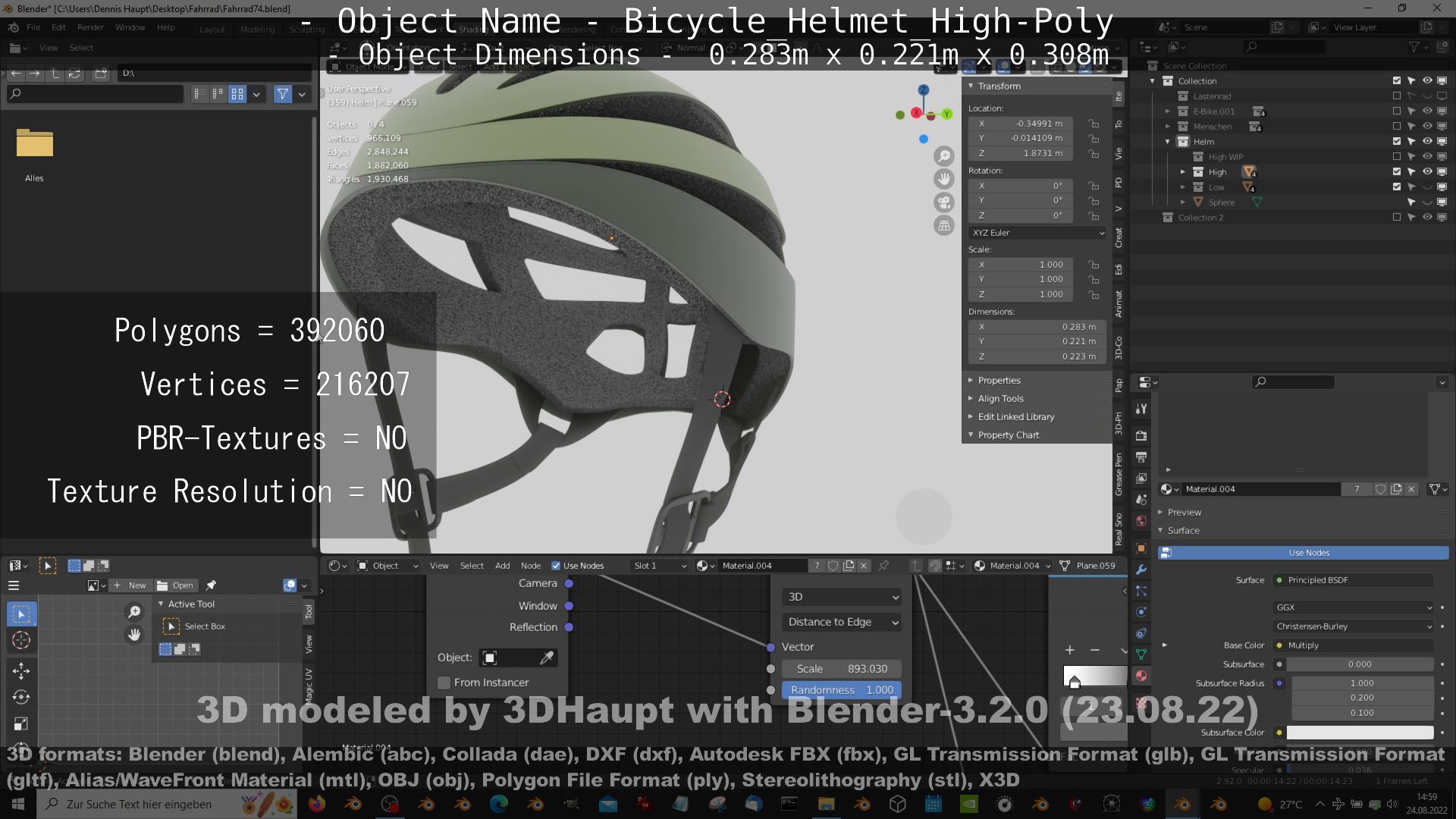Open the Add menu in node editor

click(x=502, y=566)
